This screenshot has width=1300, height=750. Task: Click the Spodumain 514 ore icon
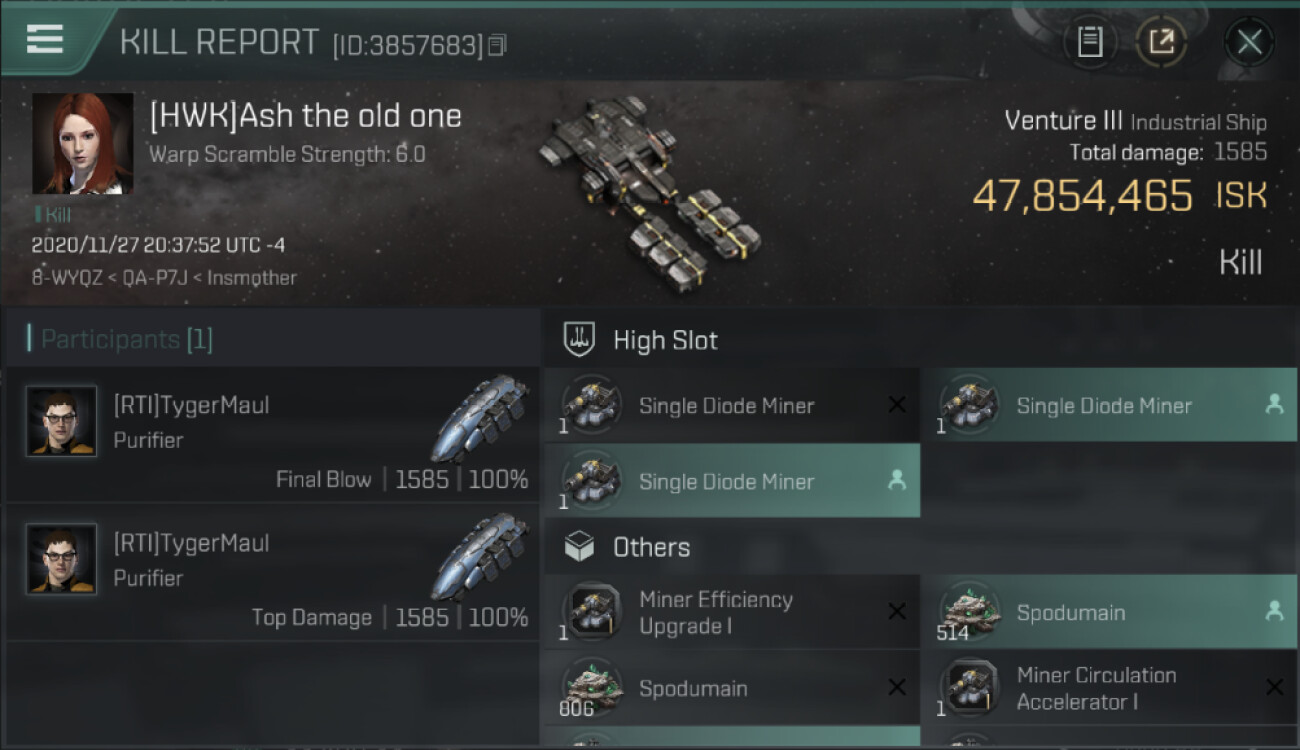(x=969, y=612)
